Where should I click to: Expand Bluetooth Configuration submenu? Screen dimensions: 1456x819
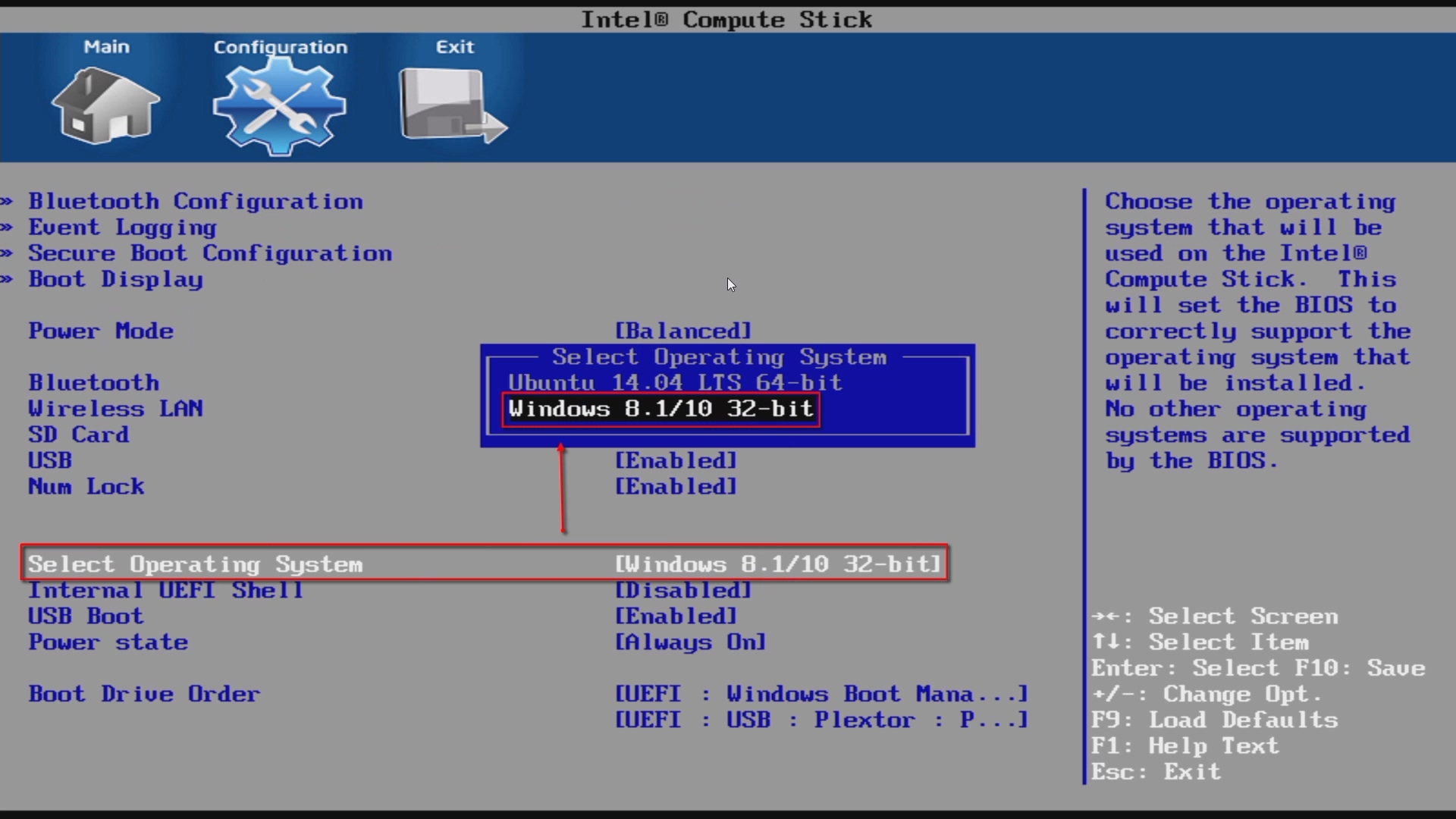(196, 202)
